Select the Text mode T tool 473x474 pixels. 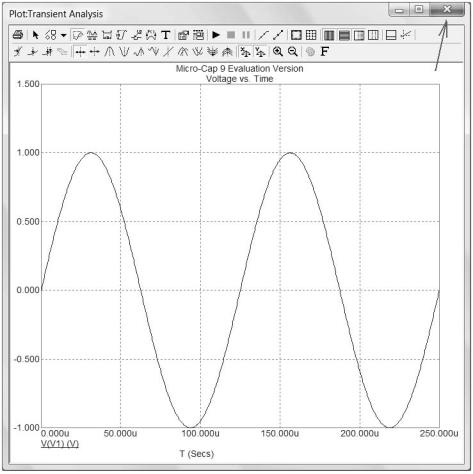(x=166, y=35)
